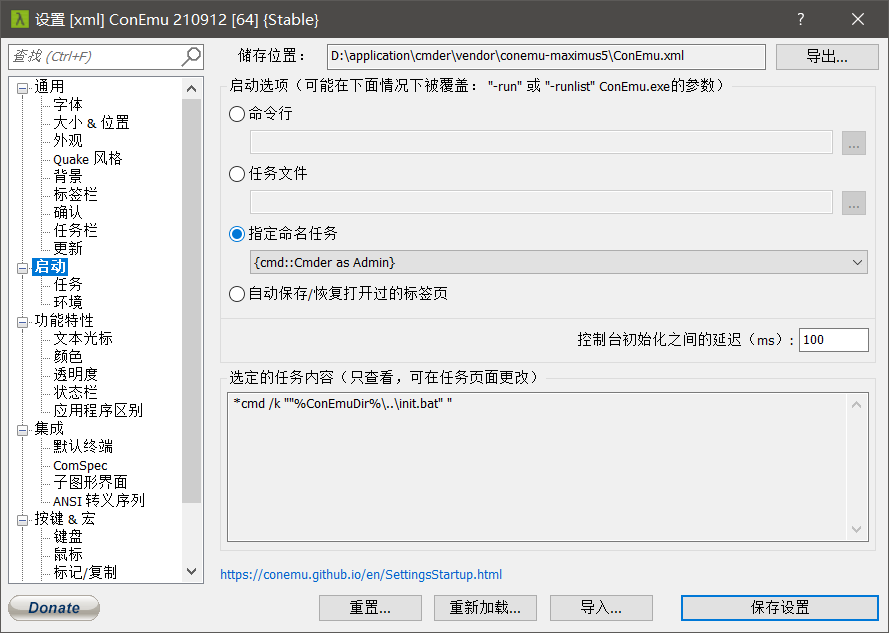Open the 标记/复制 settings page
889x633 pixels.
85,572
